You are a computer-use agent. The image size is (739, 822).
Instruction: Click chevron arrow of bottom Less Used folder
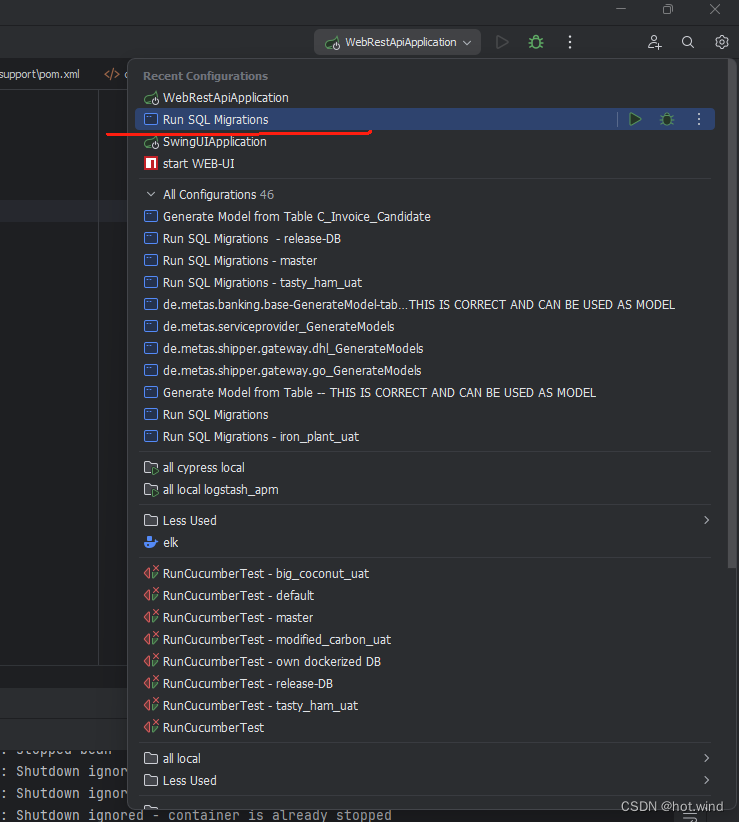707,781
